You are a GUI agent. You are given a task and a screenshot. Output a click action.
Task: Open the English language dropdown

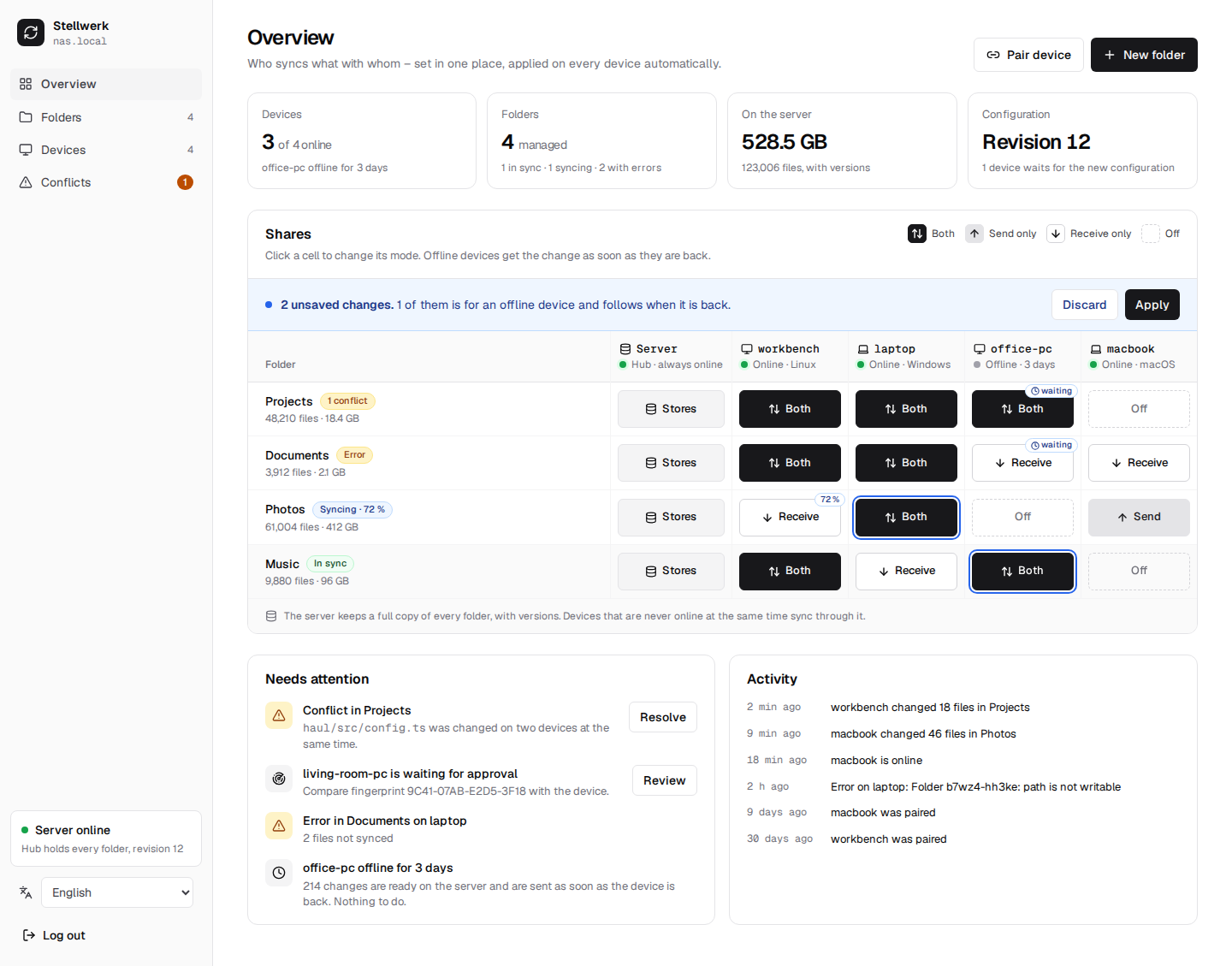pos(117,892)
